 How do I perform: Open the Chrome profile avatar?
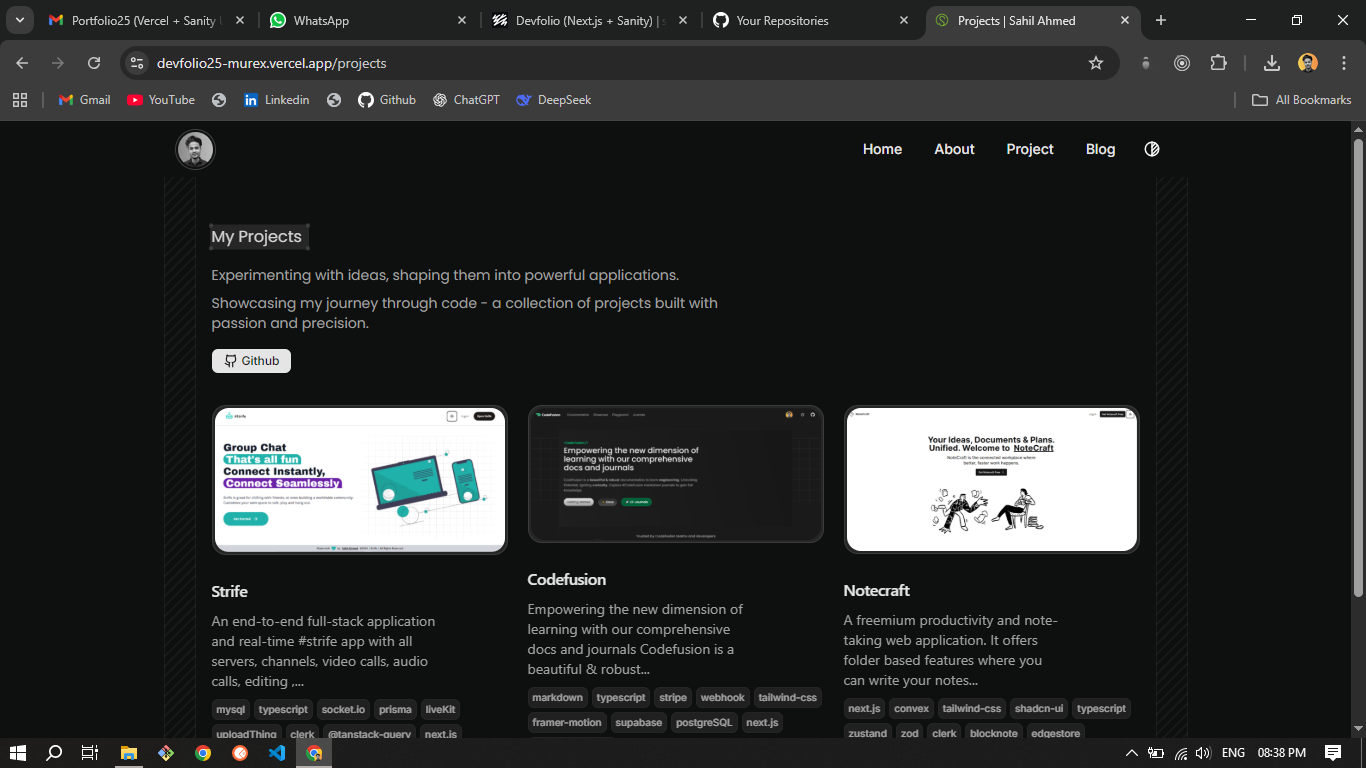1308,63
